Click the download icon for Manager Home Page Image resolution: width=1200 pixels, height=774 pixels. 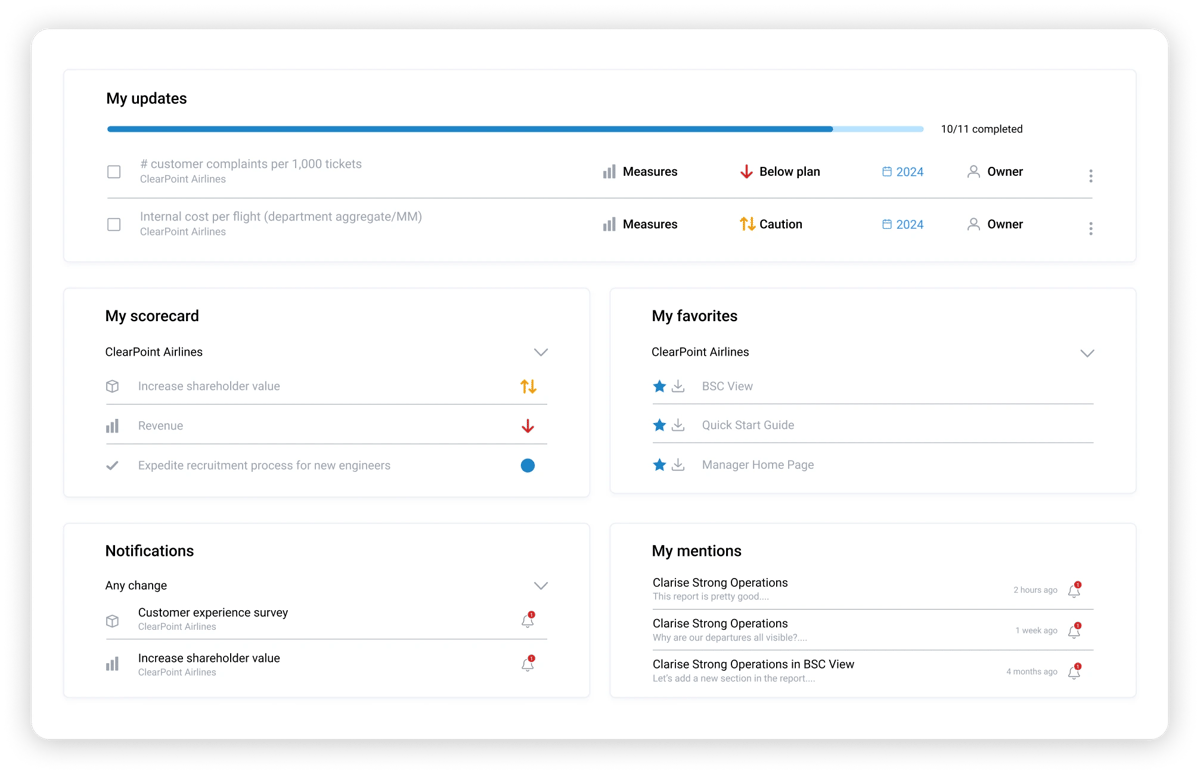pos(678,465)
